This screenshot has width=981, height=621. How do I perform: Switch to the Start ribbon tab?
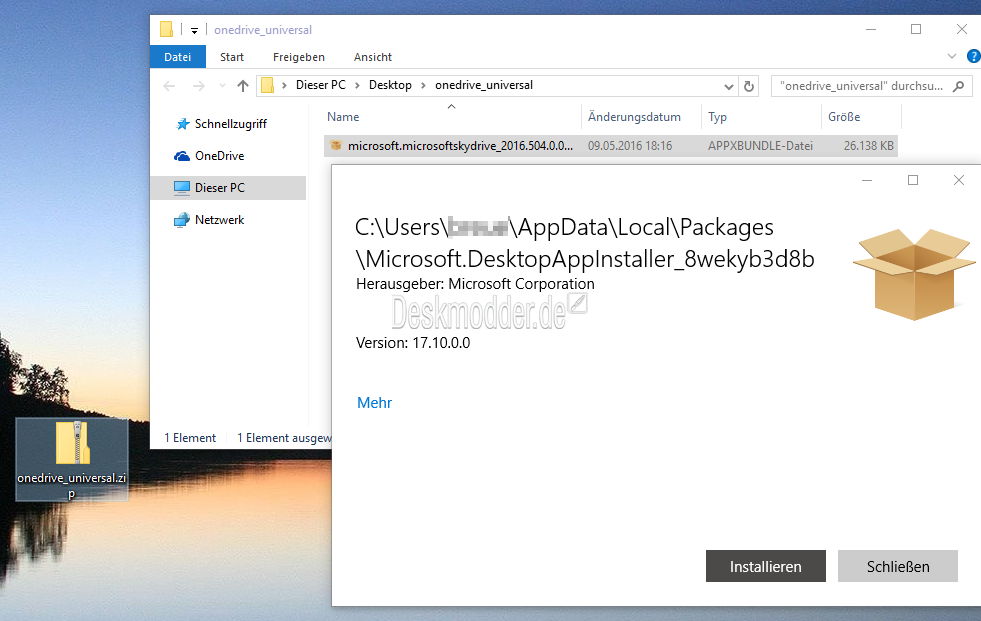(x=231, y=57)
